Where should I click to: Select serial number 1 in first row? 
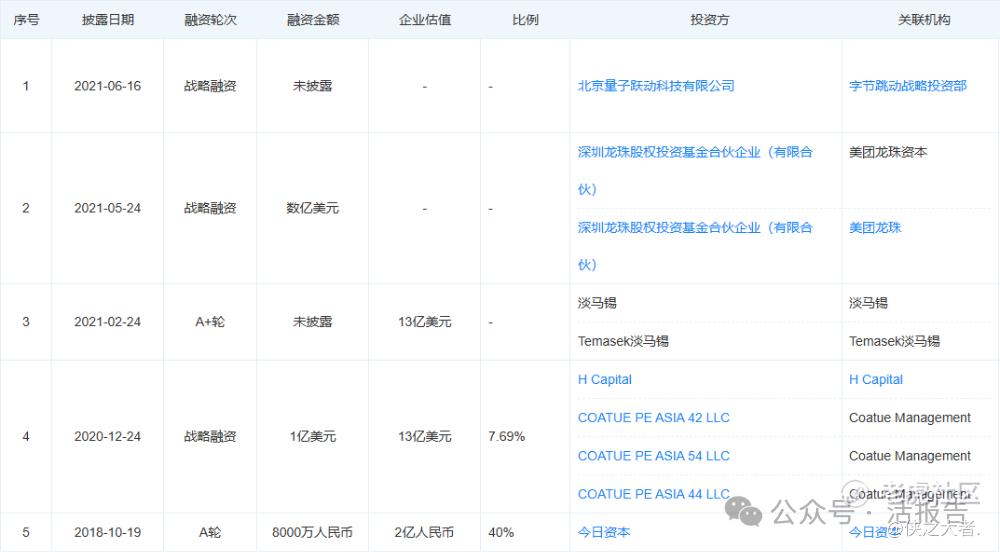tap(26, 86)
